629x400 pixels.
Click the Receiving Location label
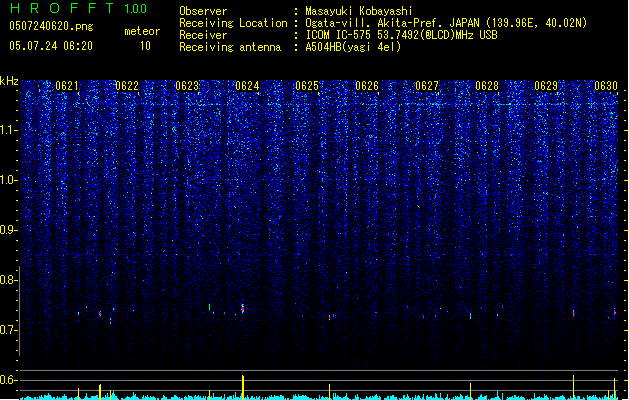tap(233, 23)
